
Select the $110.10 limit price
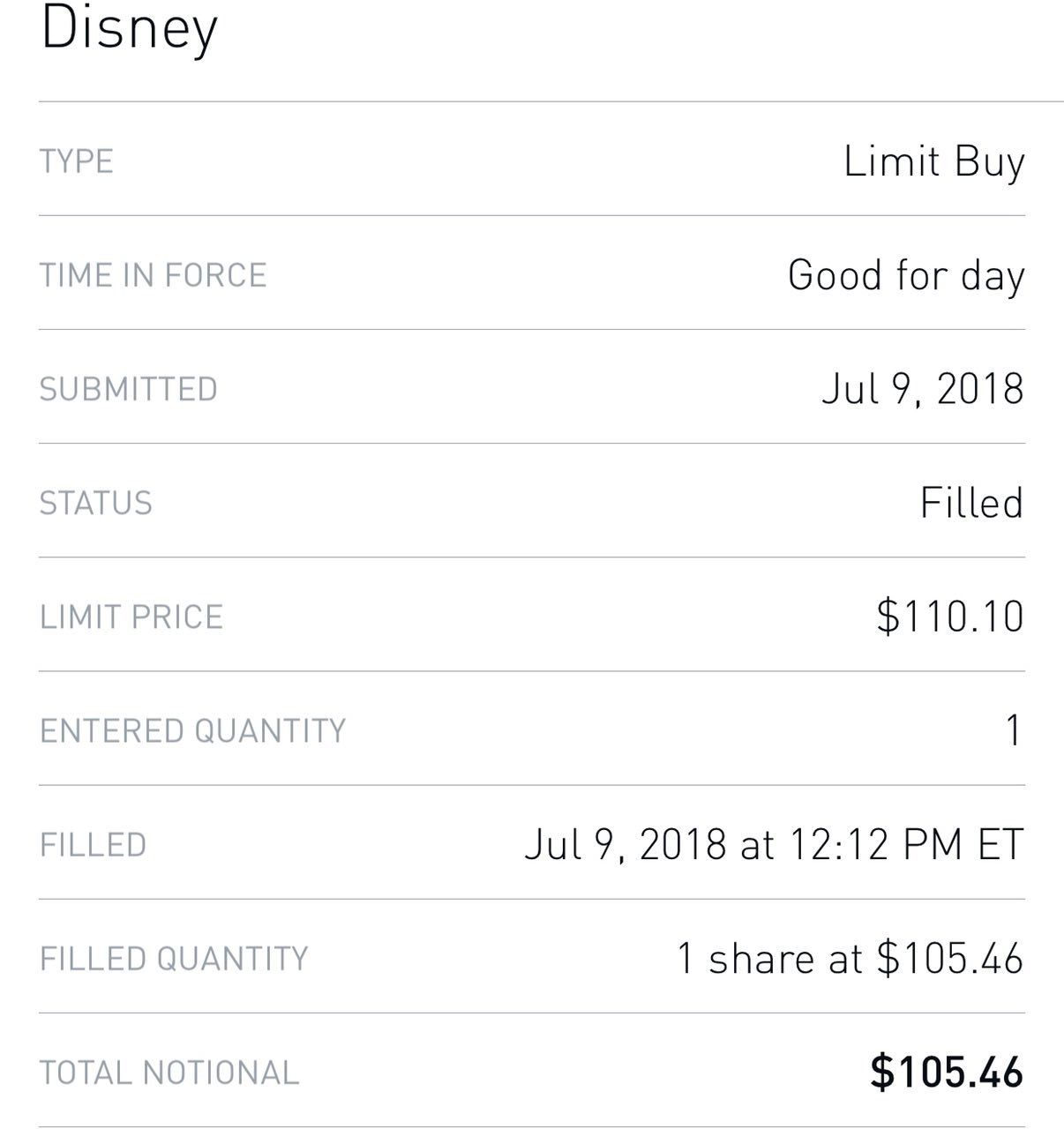point(950,617)
